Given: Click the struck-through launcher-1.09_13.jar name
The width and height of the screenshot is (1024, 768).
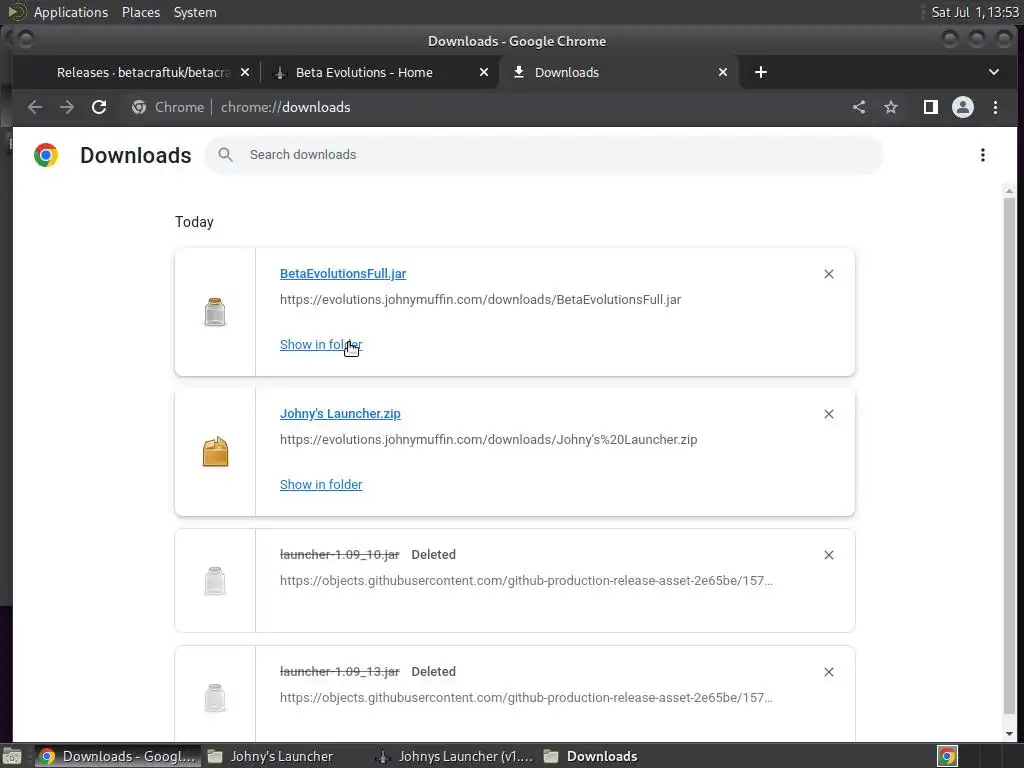Looking at the screenshot, I should (340, 671).
